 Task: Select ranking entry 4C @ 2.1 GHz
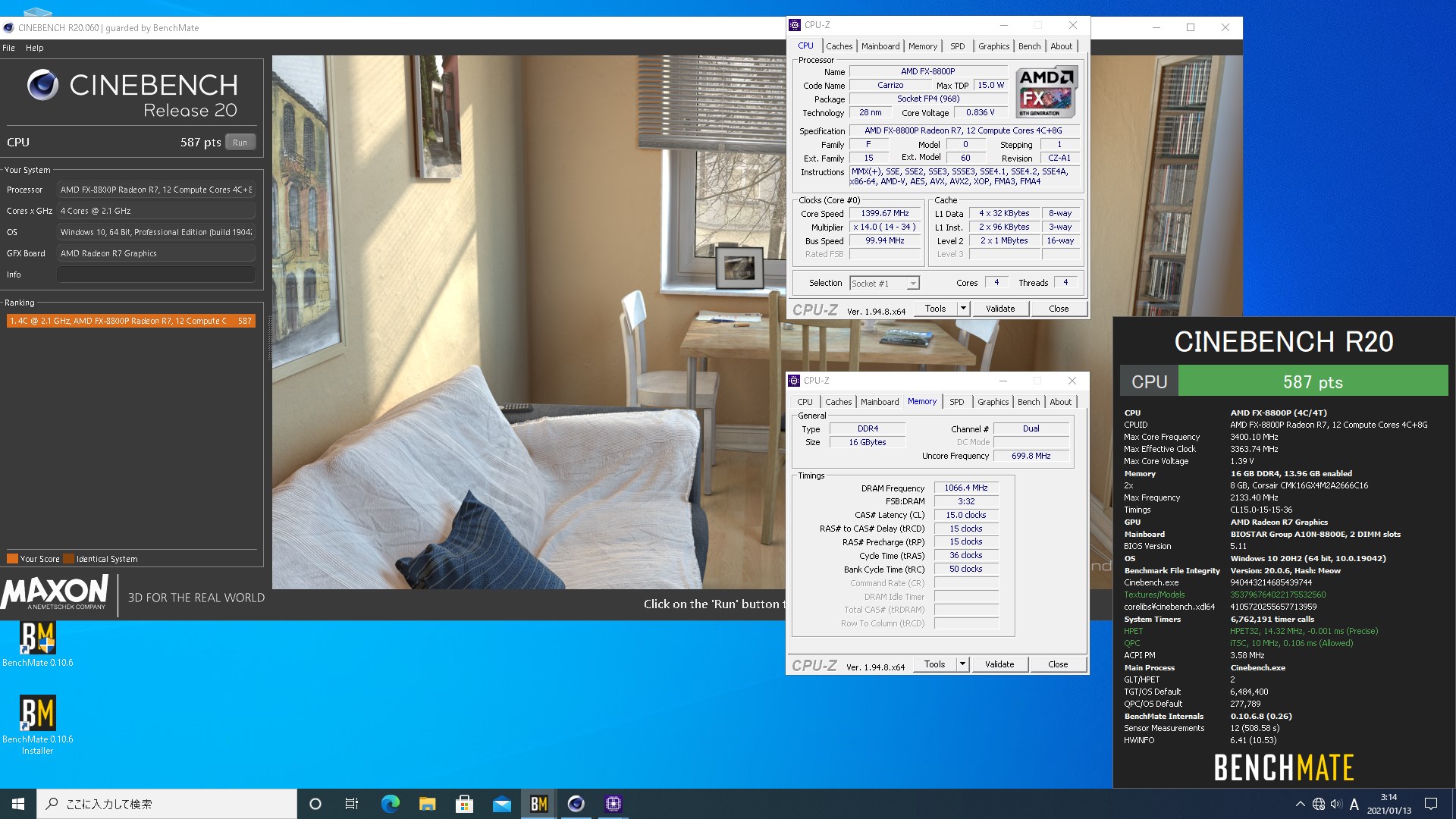(x=130, y=321)
